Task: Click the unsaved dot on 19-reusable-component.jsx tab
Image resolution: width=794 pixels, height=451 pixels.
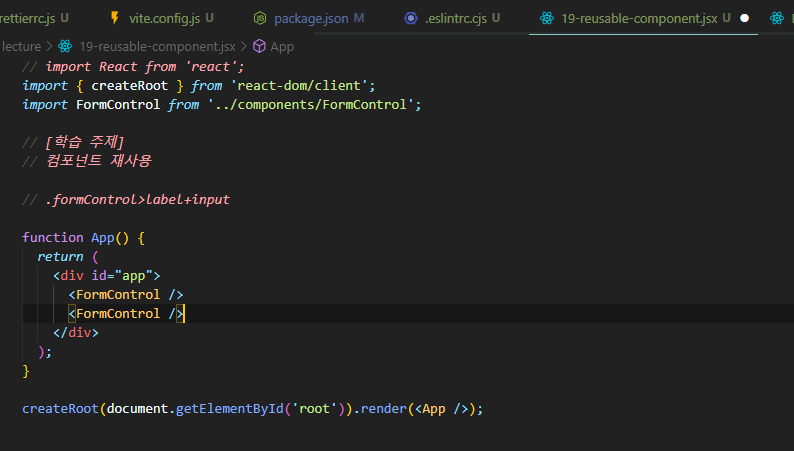Action: coord(744,18)
